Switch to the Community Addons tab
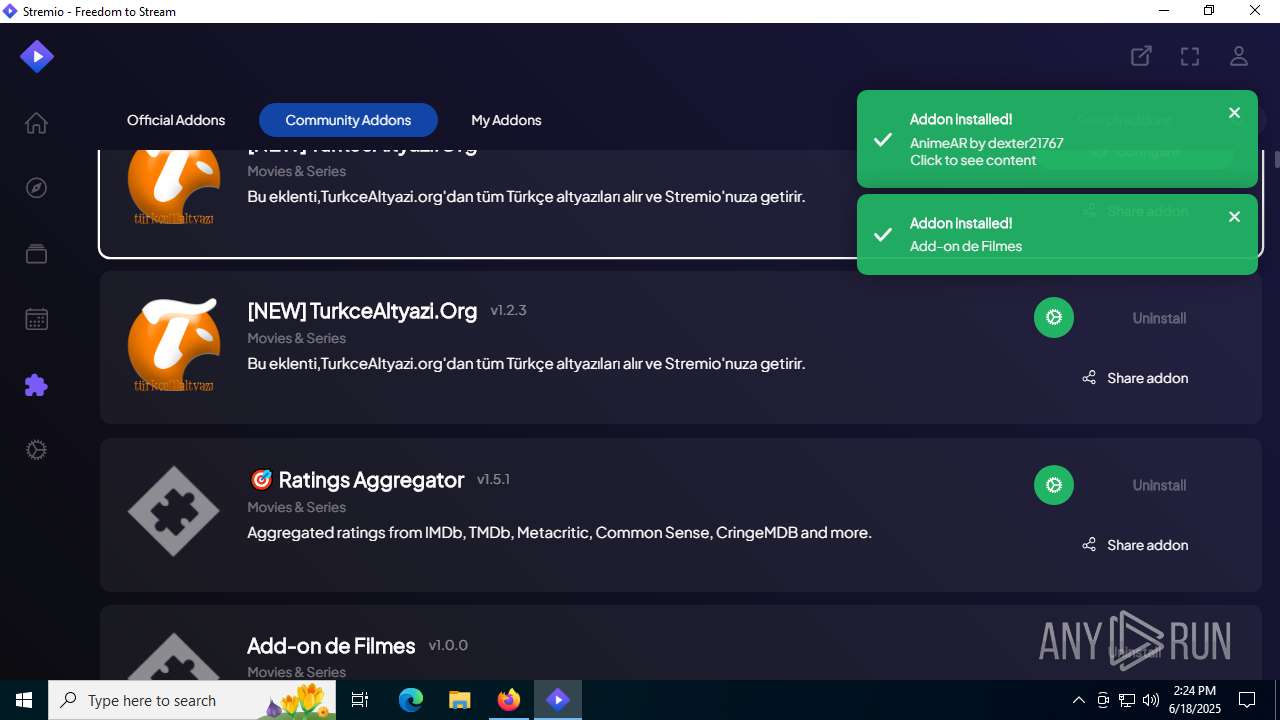 pos(348,120)
